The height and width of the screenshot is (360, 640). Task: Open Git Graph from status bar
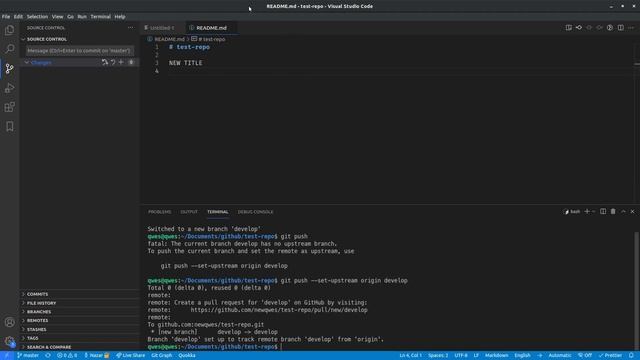[162, 356]
